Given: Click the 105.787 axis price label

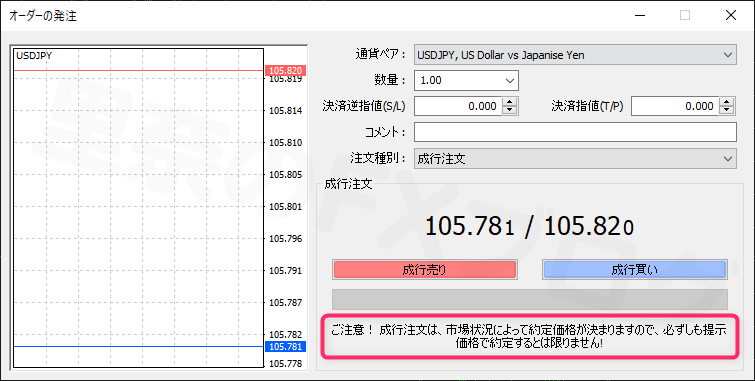Looking at the screenshot, I should [286, 302].
